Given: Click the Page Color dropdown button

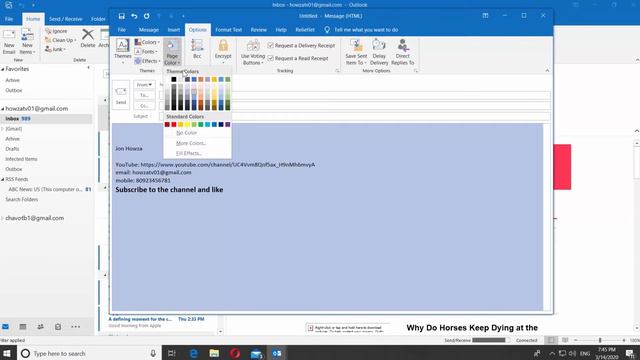Looking at the screenshot, I should pos(172,52).
